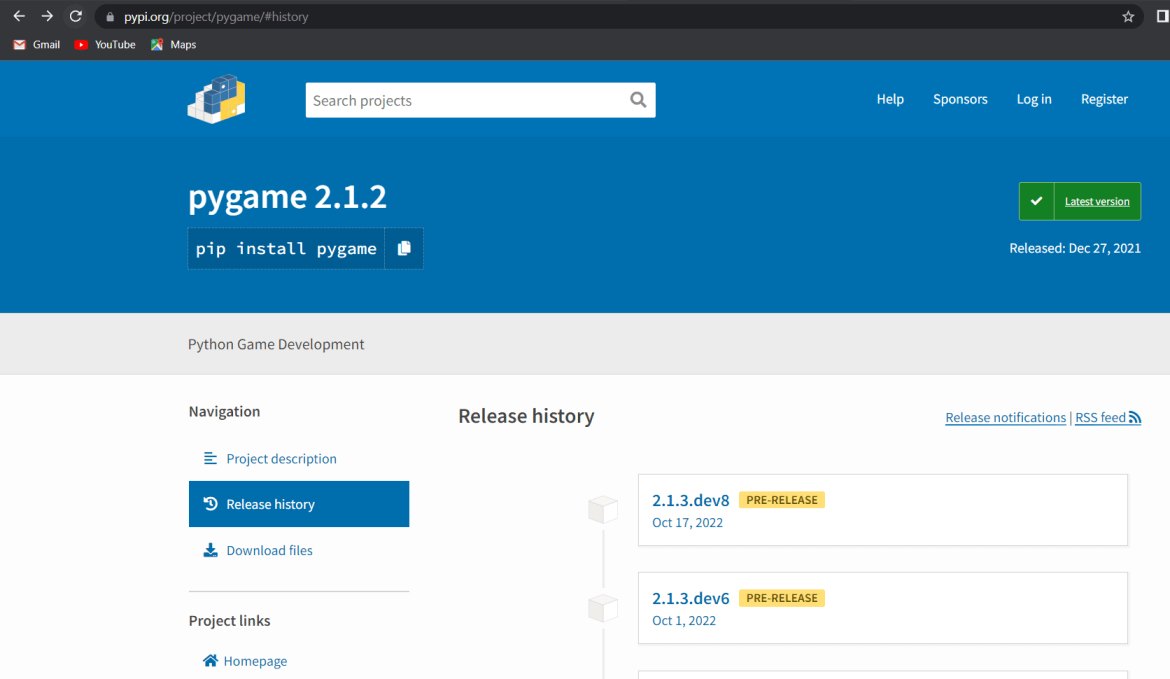
Task: Click the Oct 1, 2022 date
Action: 683,620
